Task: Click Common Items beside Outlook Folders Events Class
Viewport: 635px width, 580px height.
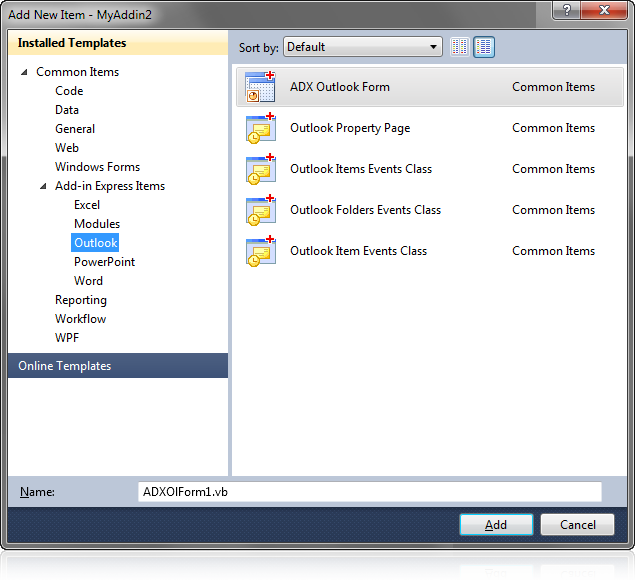Action: 554,210
